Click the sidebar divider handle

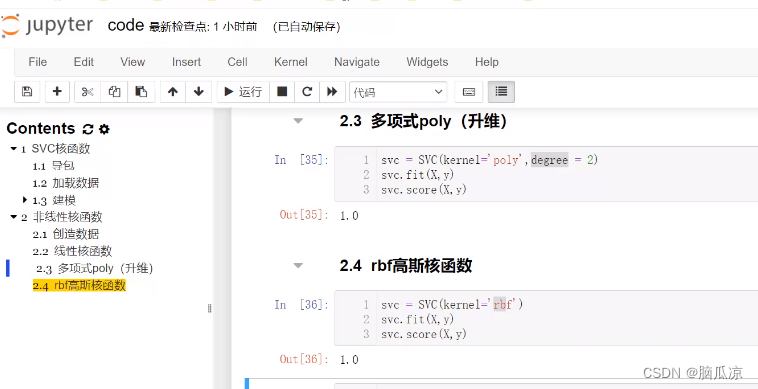pyautogui.click(x=209, y=308)
